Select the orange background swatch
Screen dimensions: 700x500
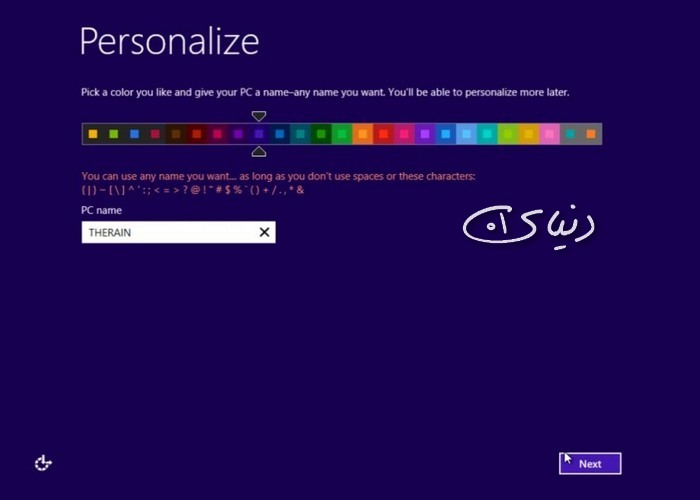coord(362,134)
